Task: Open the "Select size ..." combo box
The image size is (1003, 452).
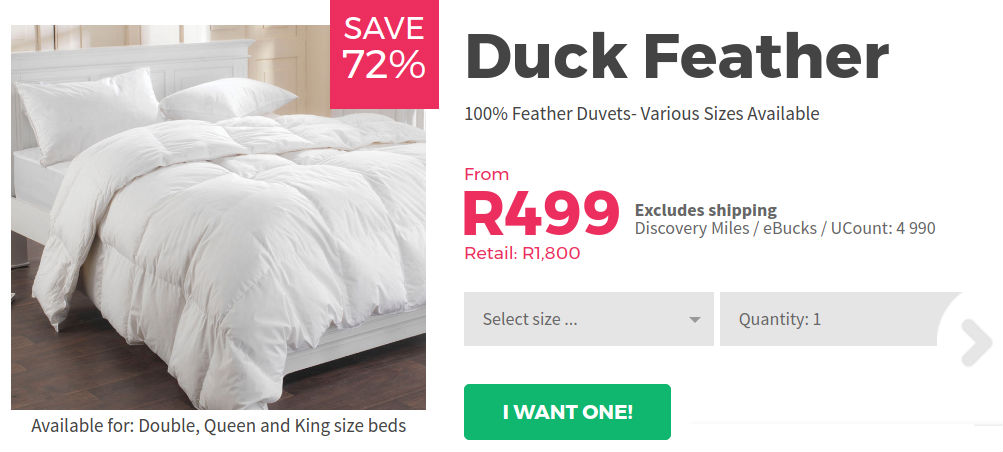Action: coord(588,320)
